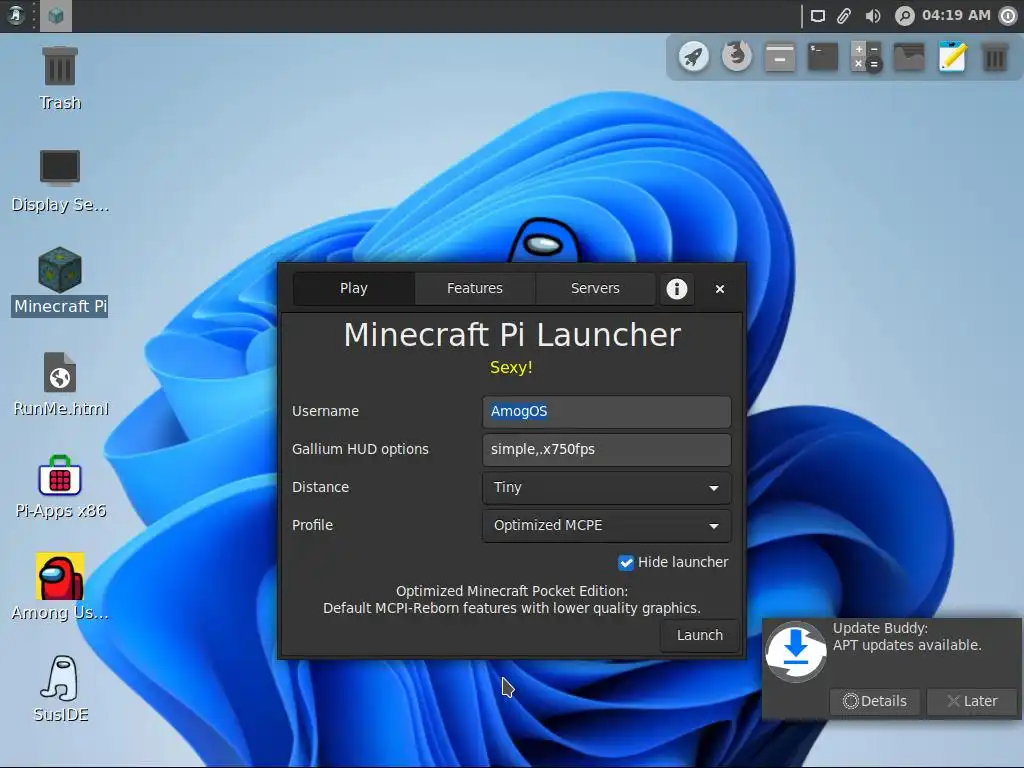Click the volume speaker tray icon
This screenshot has width=1024, height=768.
872,16
